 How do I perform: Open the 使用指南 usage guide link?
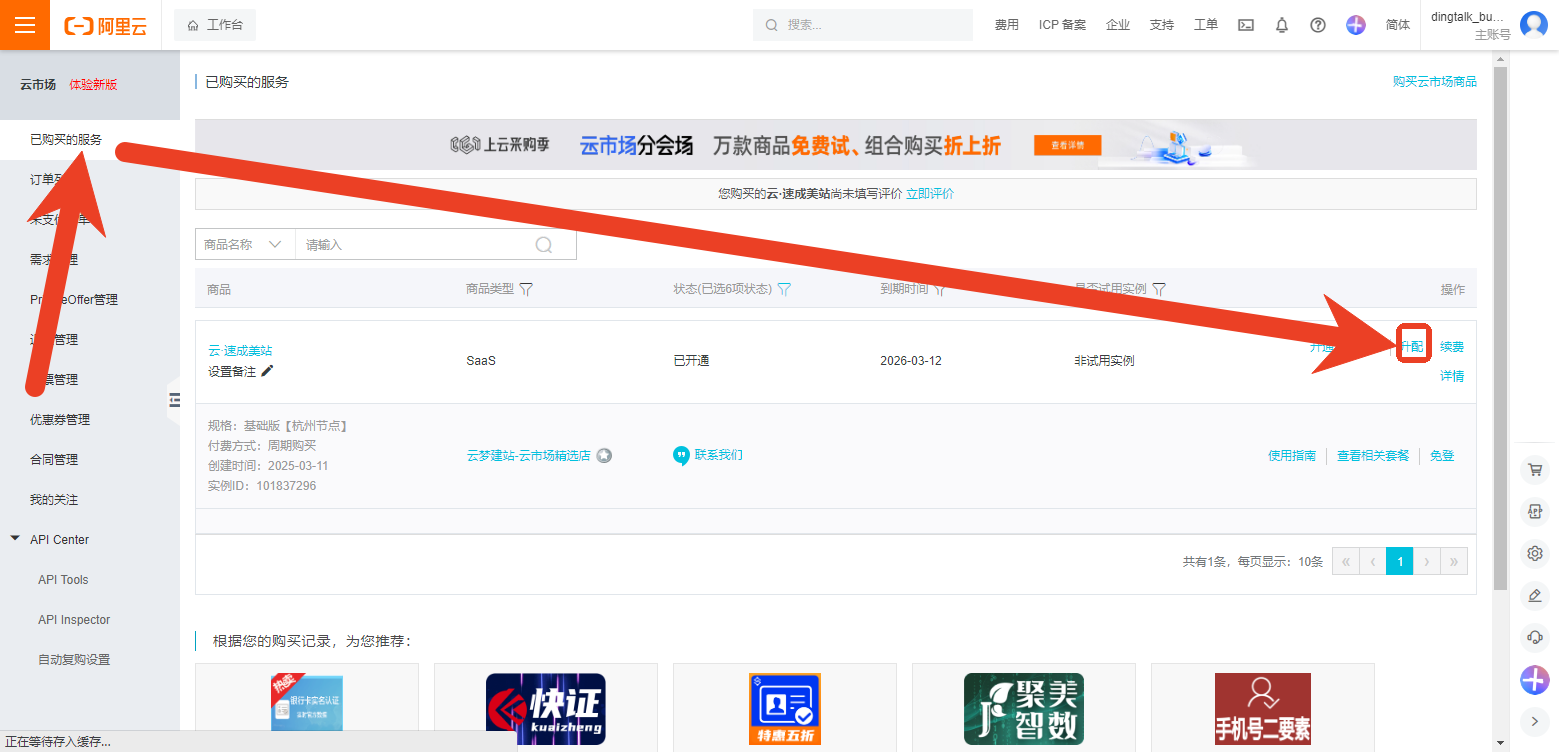[x=1292, y=456]
